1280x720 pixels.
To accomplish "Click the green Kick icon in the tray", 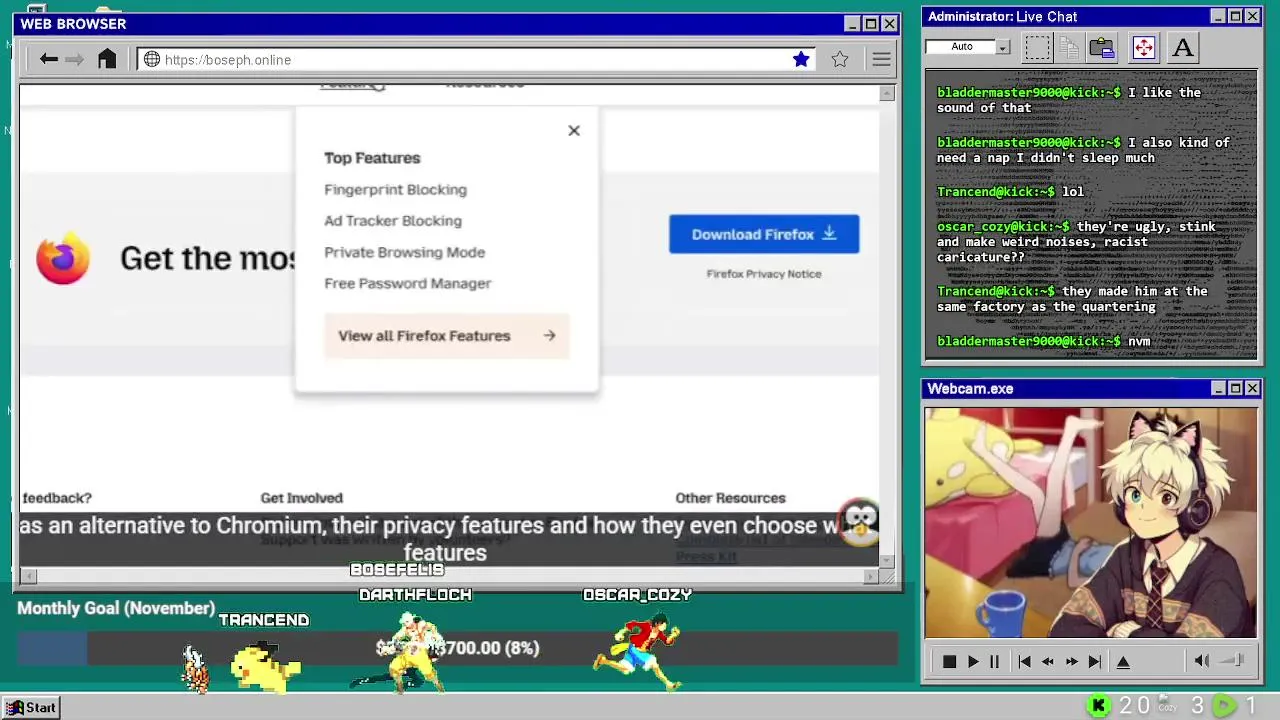I will pyautogui.click(x=1099, y=706).
